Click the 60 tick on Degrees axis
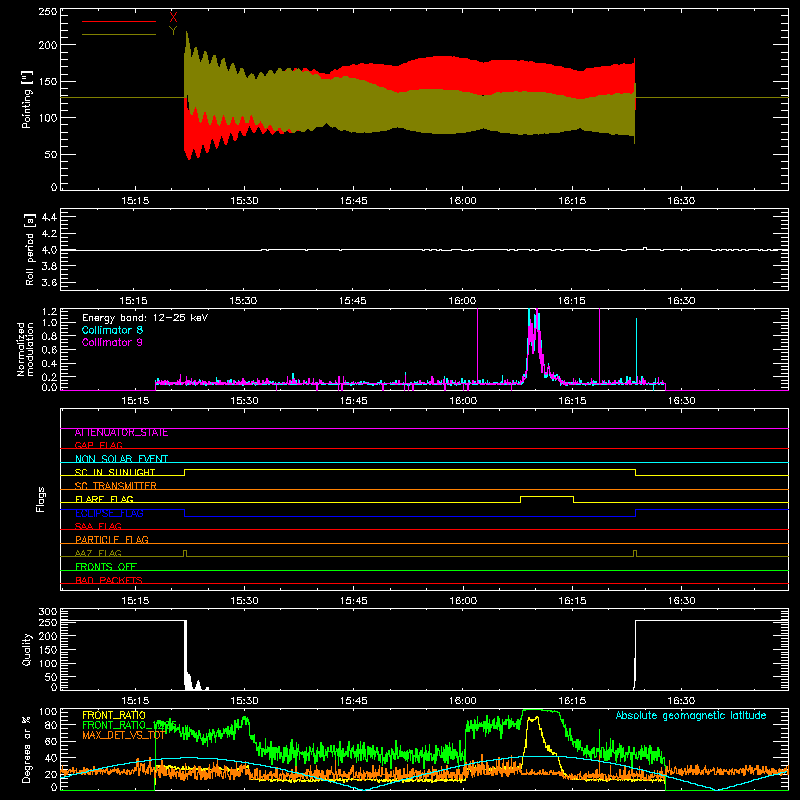The width and height of the screenshot is (800, 800). click(x=51, y=742)
